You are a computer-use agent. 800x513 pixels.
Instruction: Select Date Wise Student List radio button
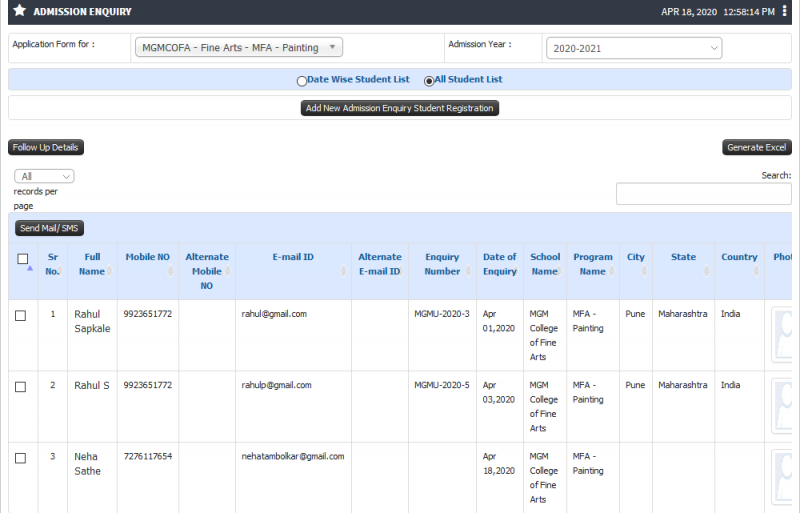coord(302,81)
